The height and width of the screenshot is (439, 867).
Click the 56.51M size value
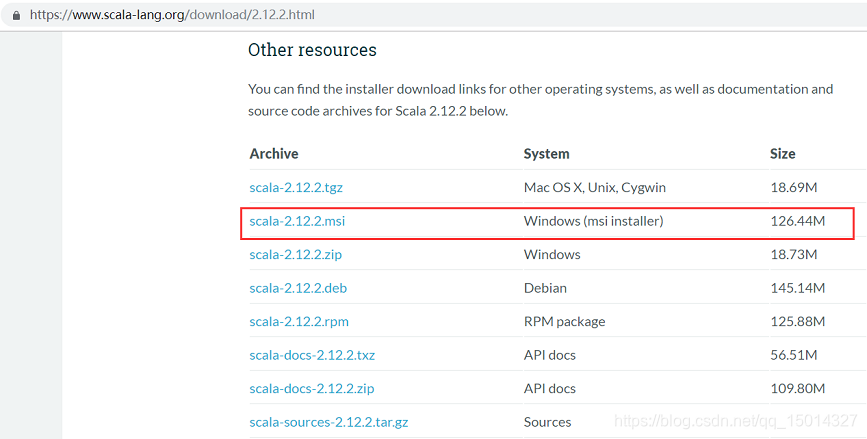click(793, 355)
